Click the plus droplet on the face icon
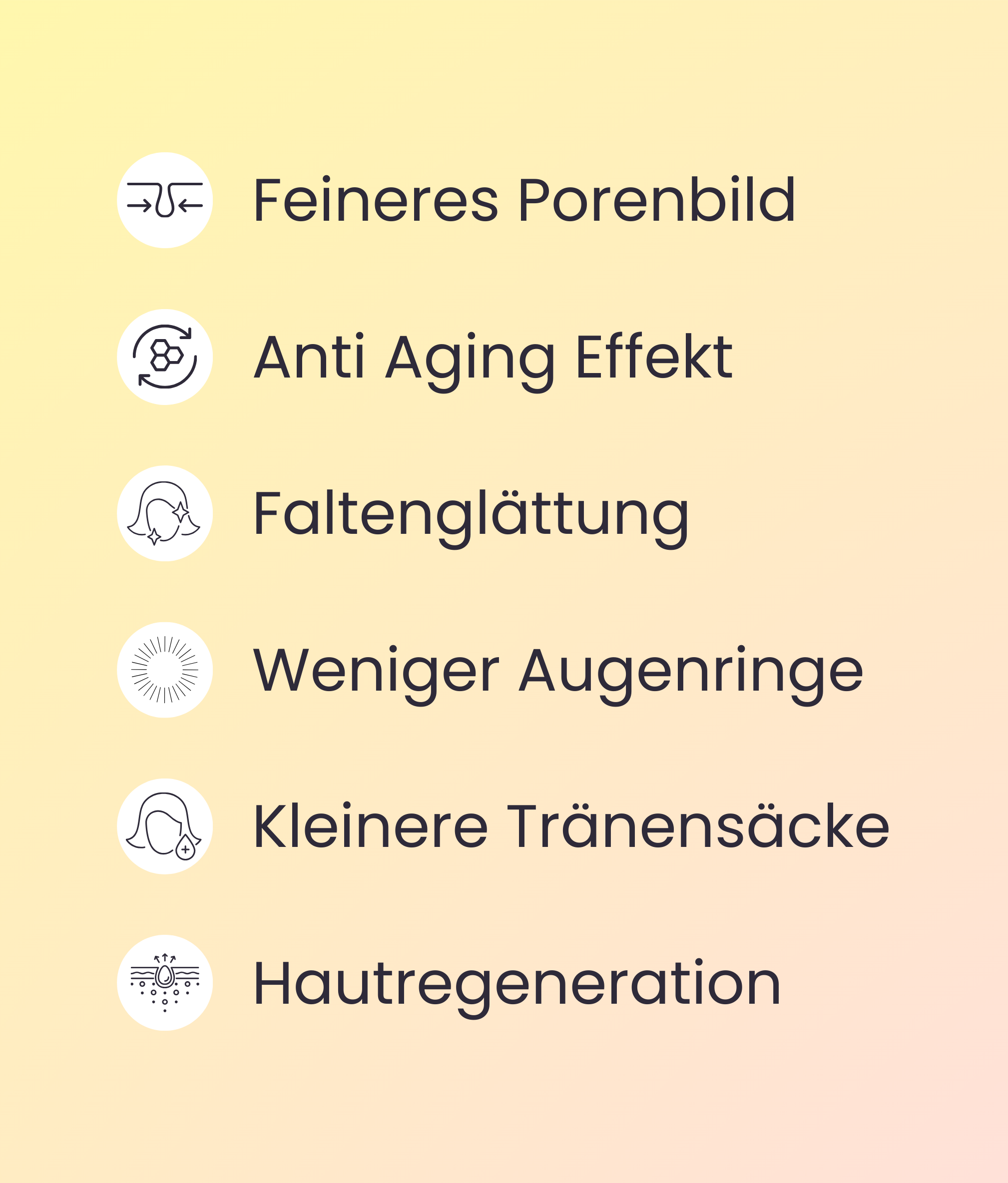The width and height of the screenshot is (1008, 1183). click(185, 849)
